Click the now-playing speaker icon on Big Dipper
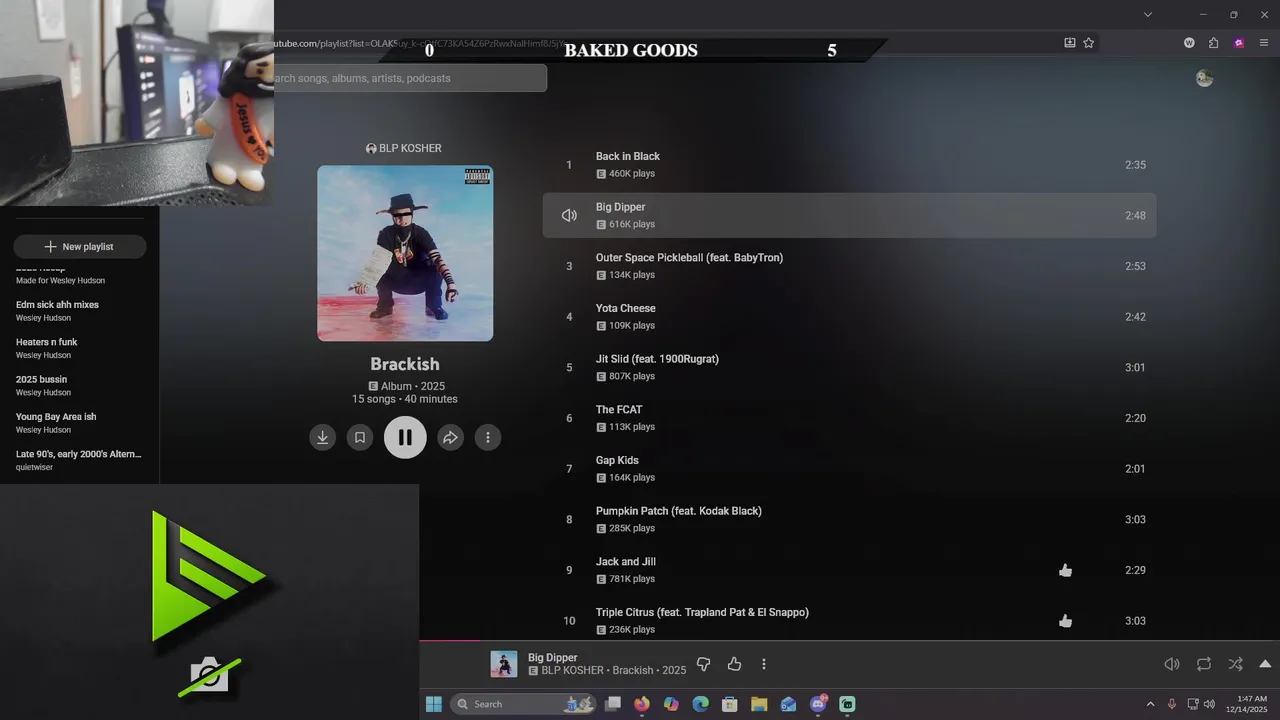The width and height of the screenshot is (1280, 720). tap(569, 215)
